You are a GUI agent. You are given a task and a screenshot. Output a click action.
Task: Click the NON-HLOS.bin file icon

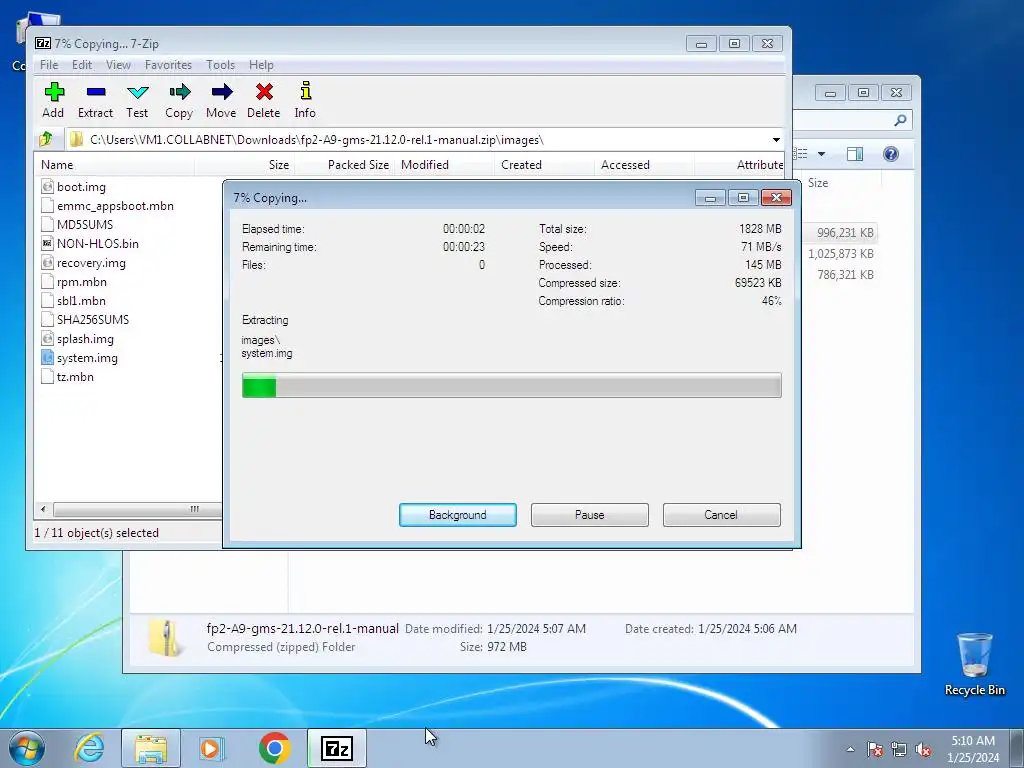tap(47, 244)
